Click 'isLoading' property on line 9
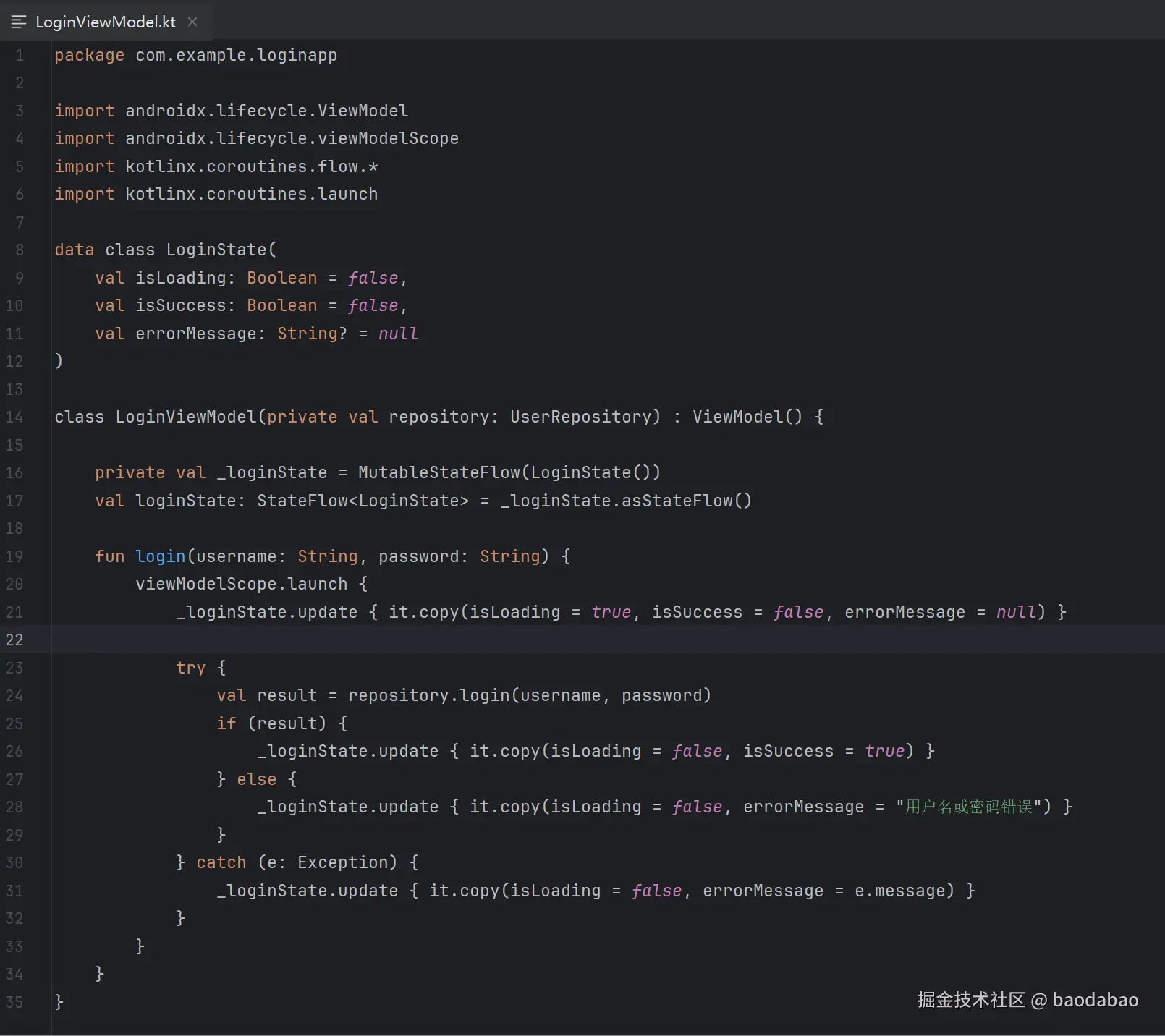 [x=181, y=278]
